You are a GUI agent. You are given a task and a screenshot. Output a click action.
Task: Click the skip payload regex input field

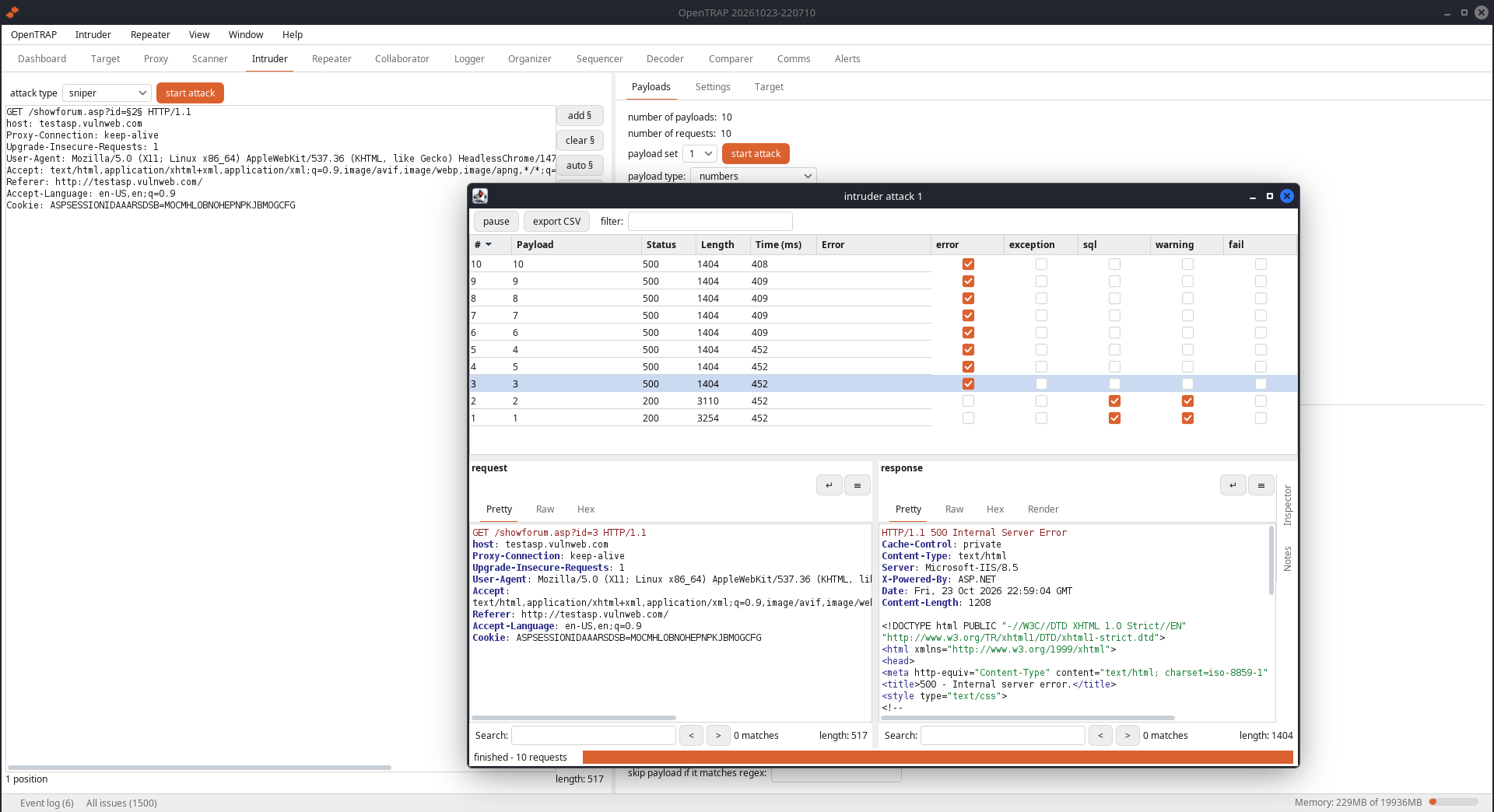(836, 773)
